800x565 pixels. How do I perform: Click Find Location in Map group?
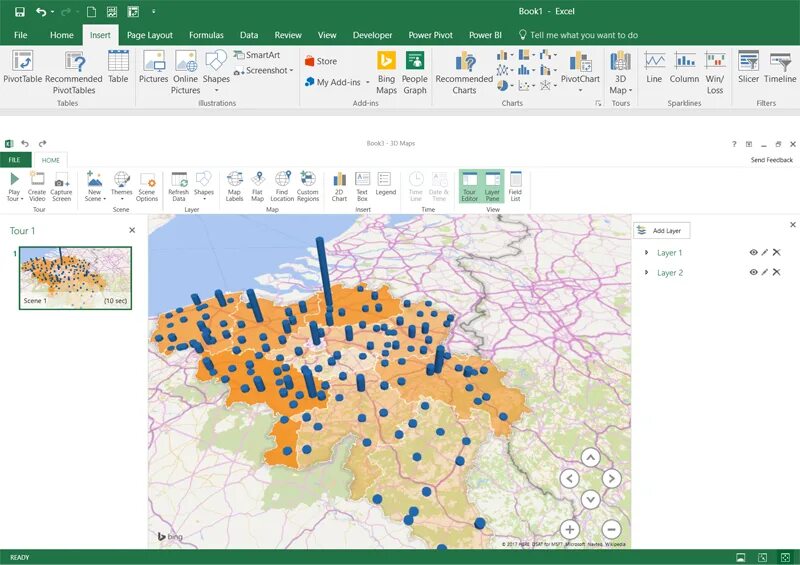click(282, 187)
